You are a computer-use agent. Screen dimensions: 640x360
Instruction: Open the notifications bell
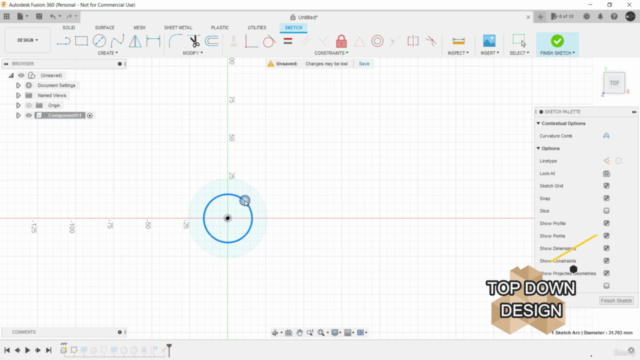pos(600,17)
